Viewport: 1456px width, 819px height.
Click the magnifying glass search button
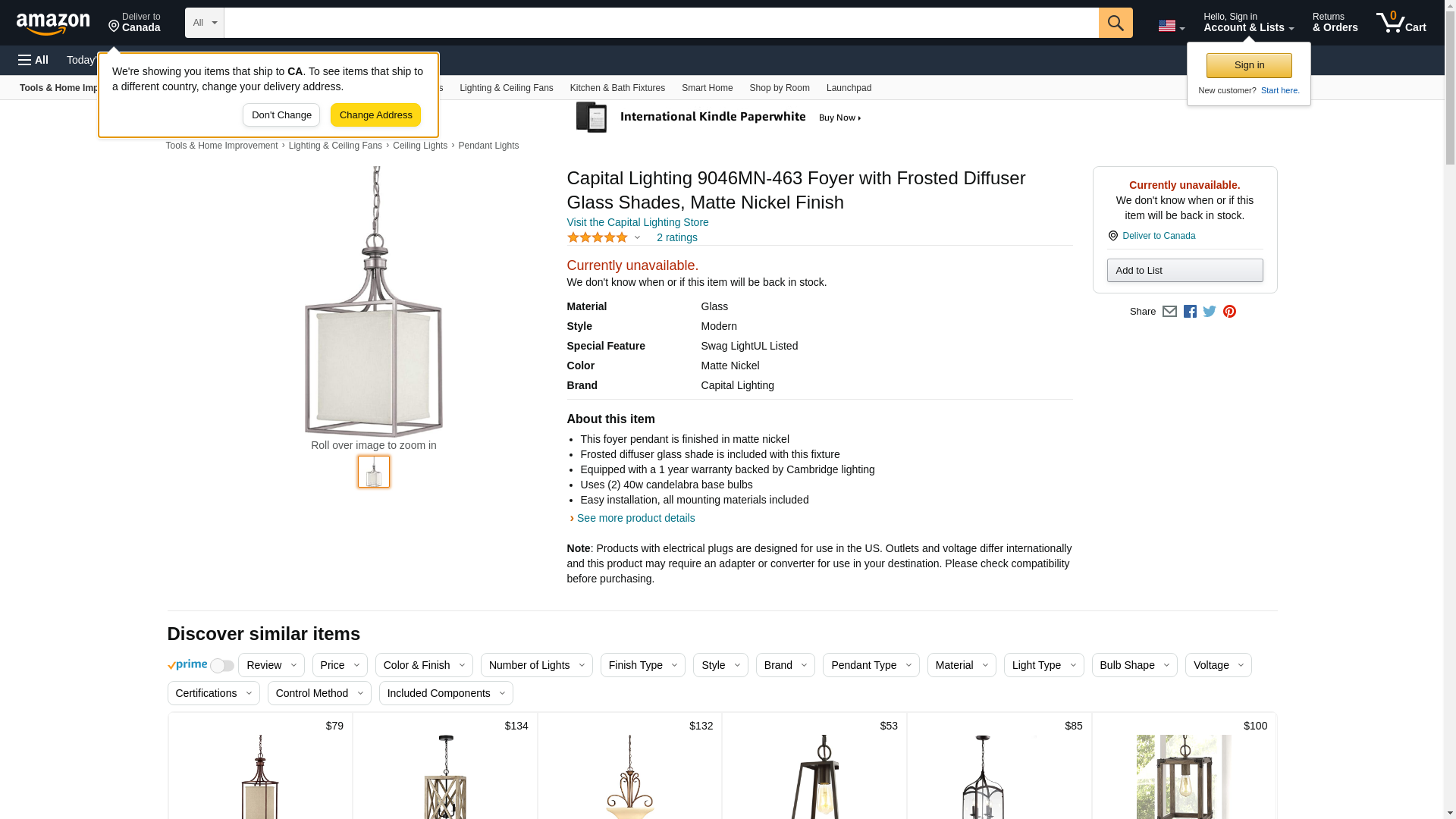(x=1115, y=23)
